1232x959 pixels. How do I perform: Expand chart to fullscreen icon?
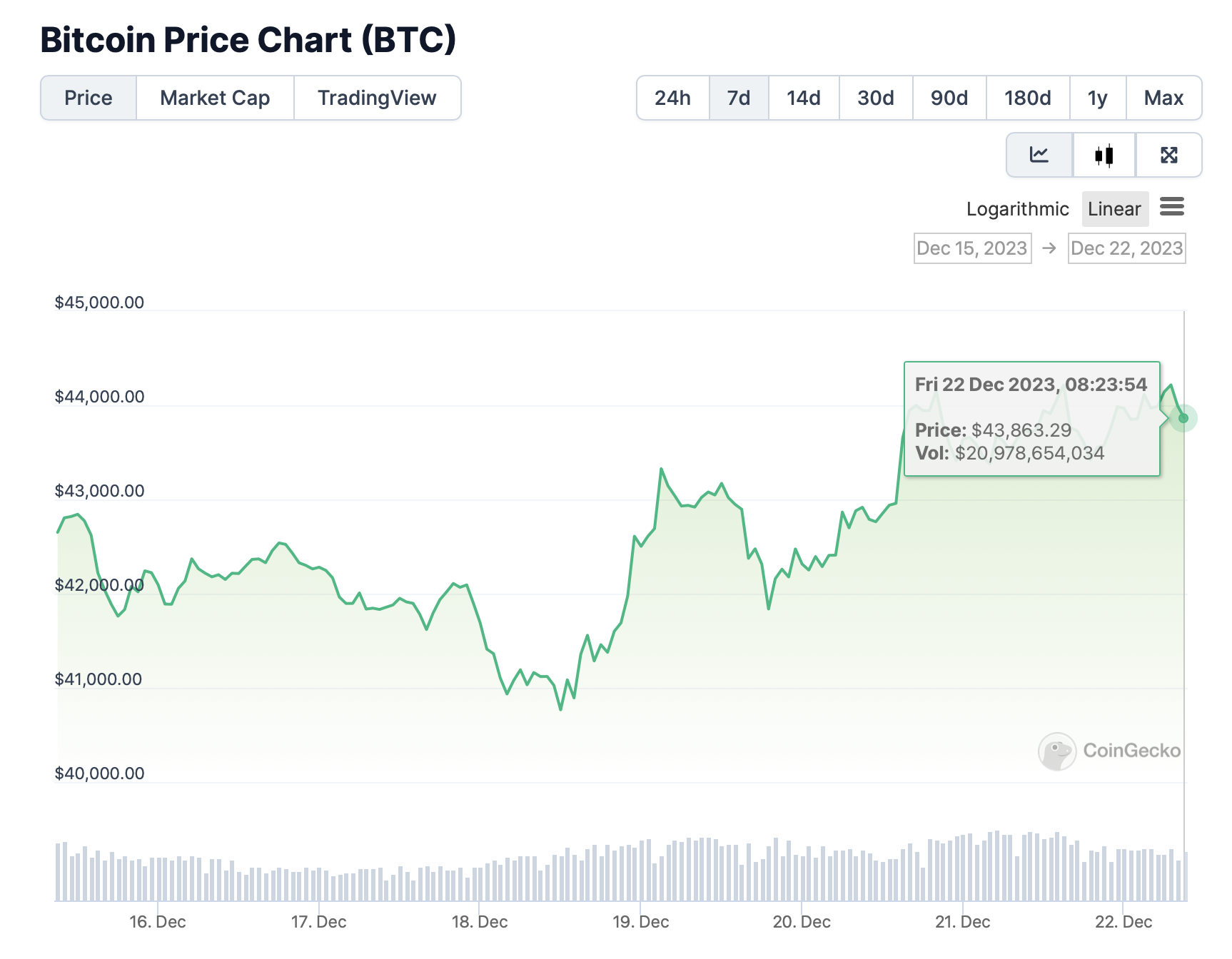tap(1168, 155)
